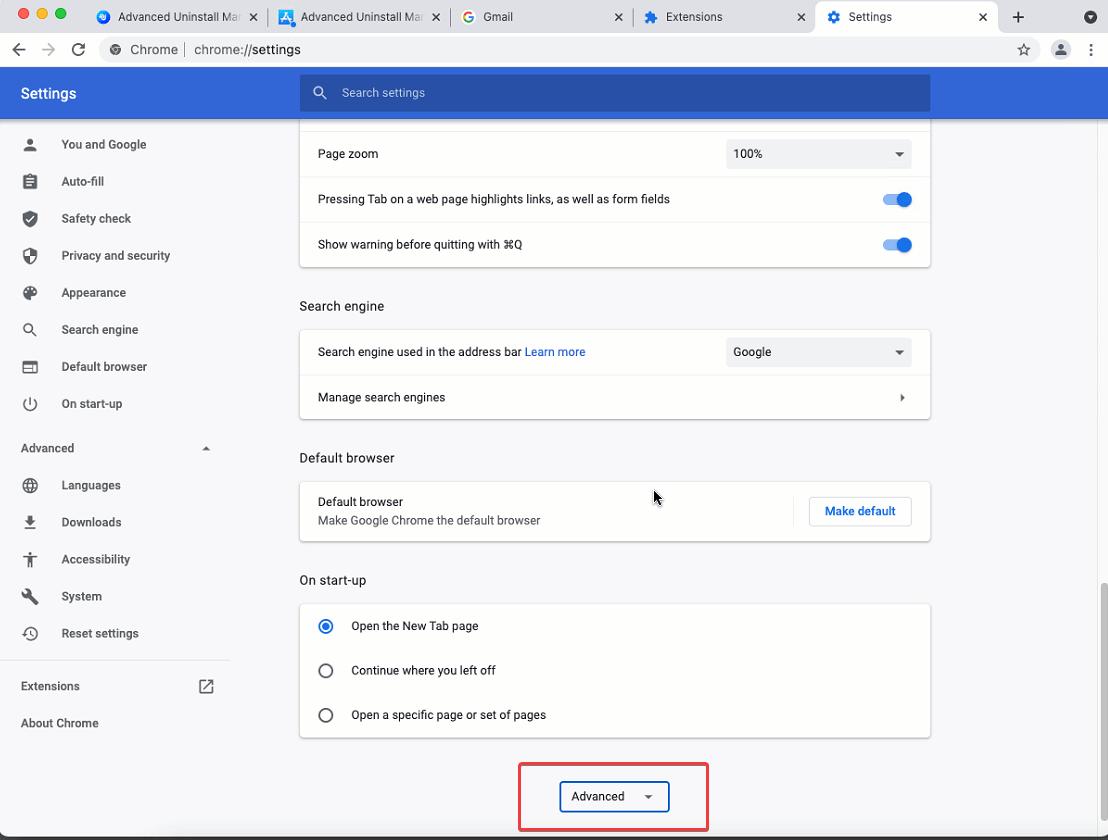Disable the warning before quitting toggle
This screenshot has height=840, width=1108.
(897, 245)
